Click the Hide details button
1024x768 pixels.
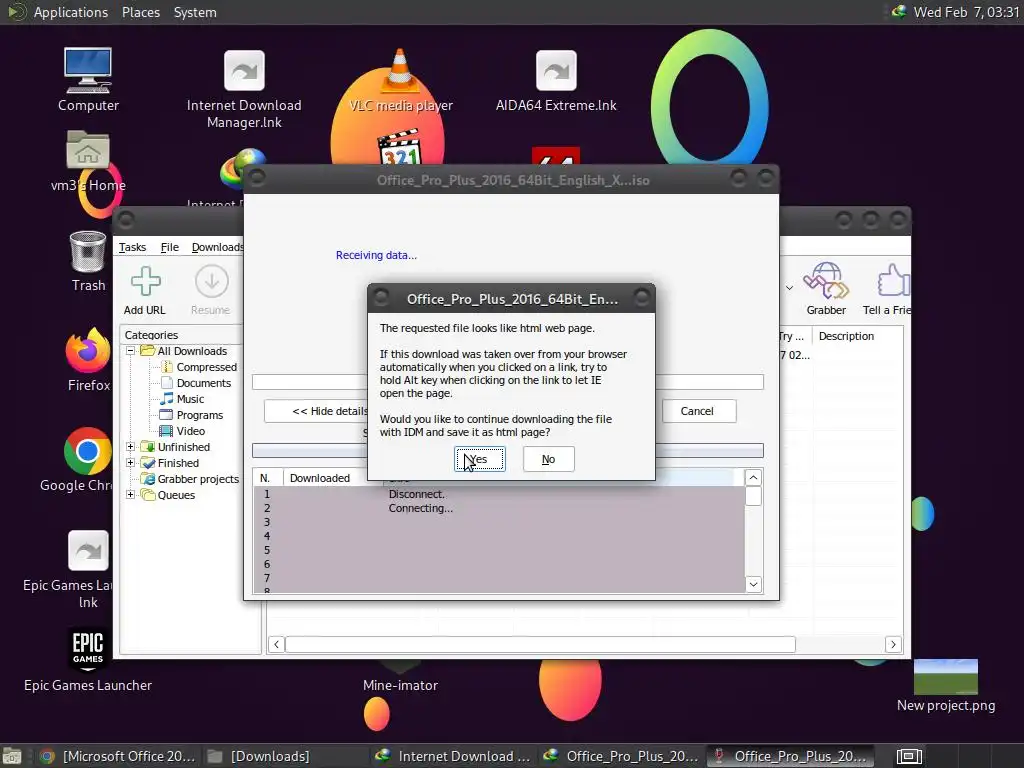(x=316, y=411)
